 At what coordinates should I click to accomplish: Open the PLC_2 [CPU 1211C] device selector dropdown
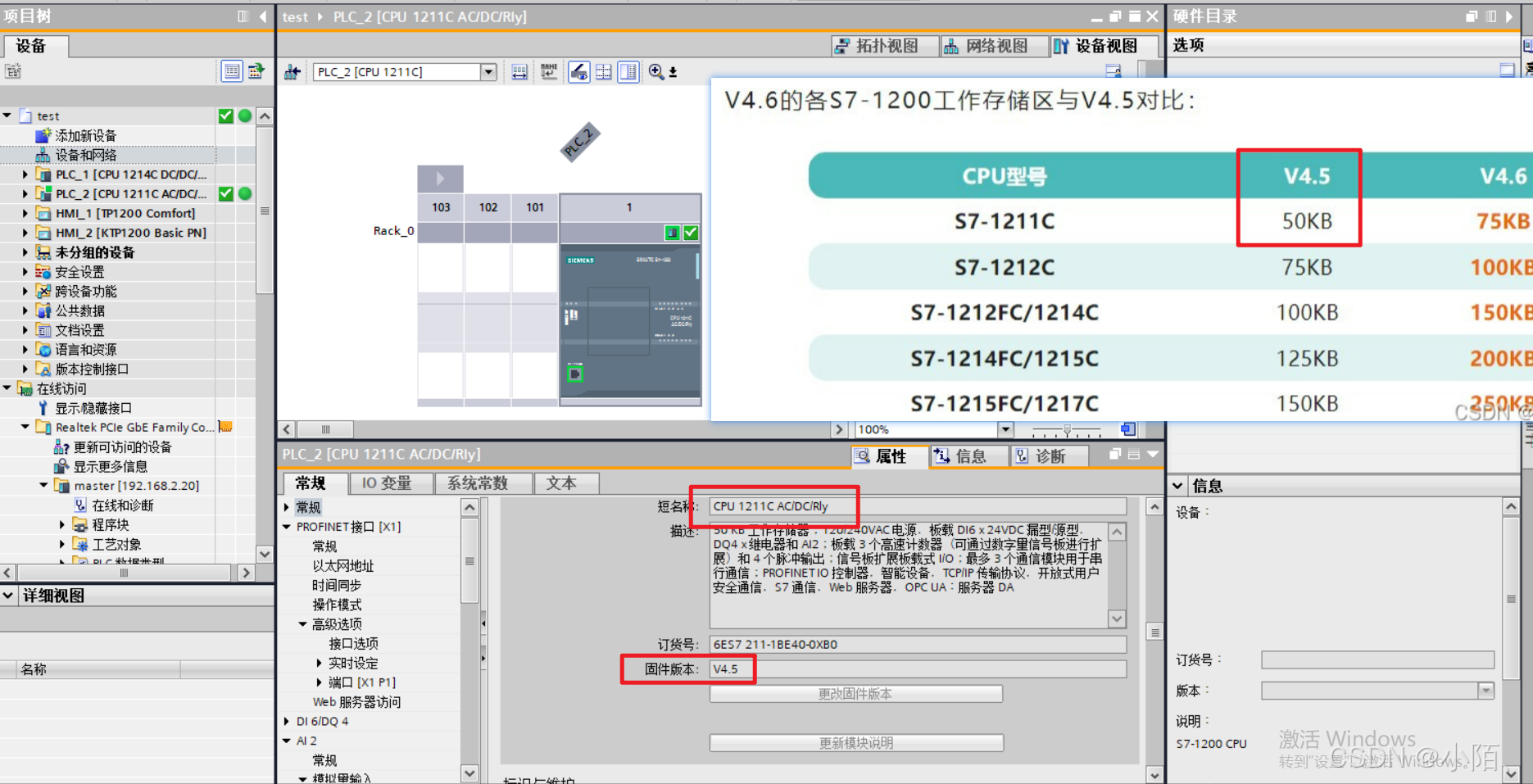488,72
